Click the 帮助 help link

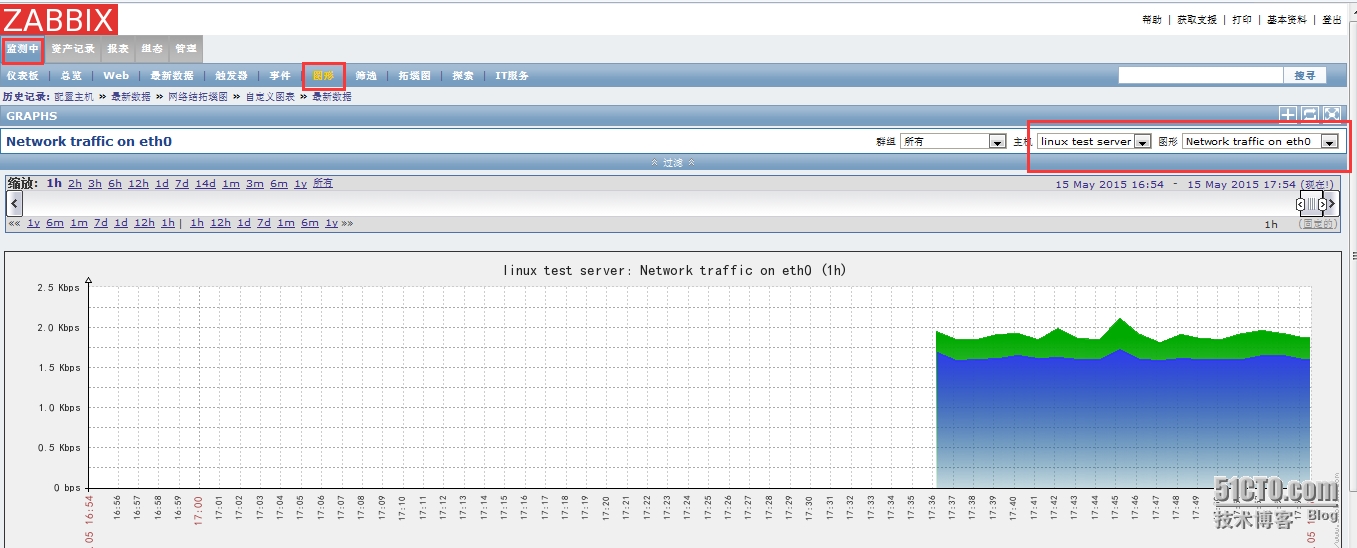[x=1152, y=19]
